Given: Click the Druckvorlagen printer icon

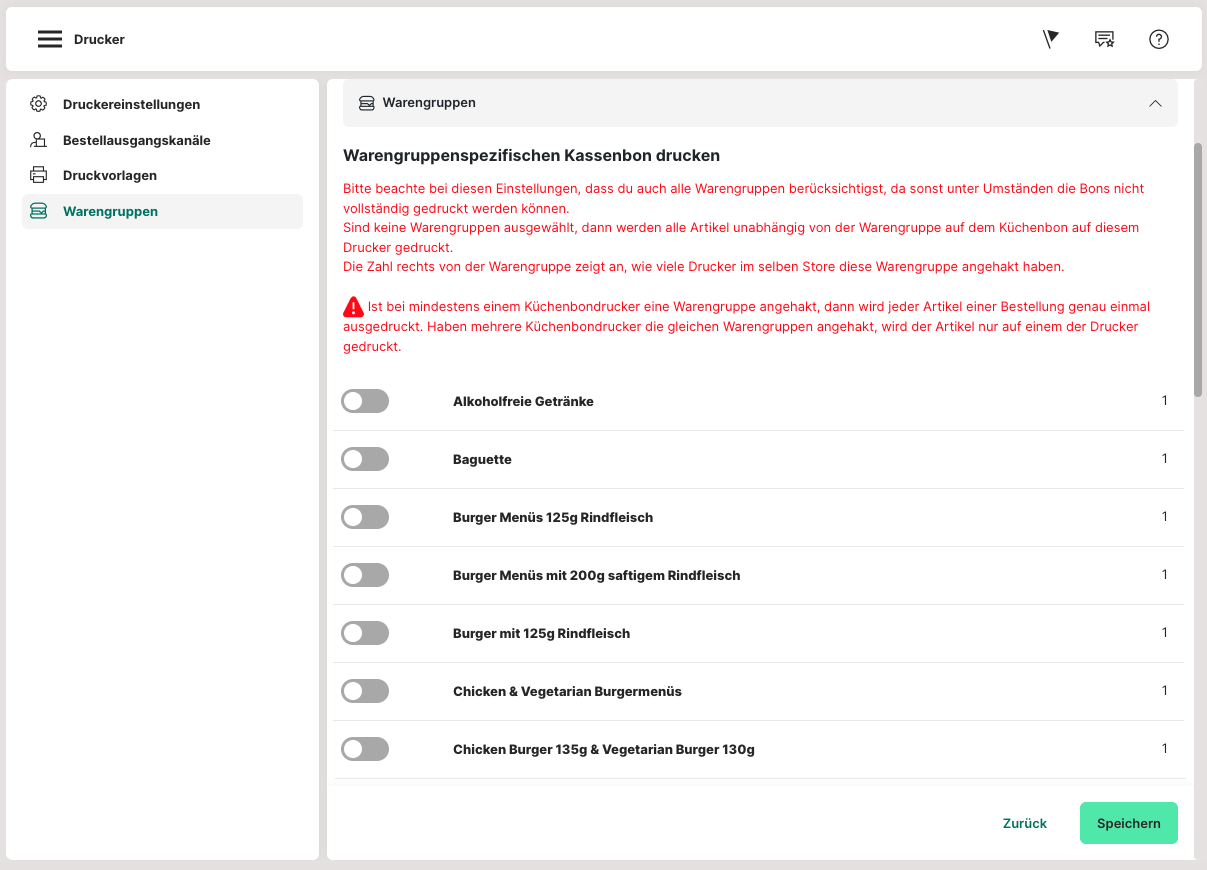Looking at the screenshot, I should tap(39, 175).
